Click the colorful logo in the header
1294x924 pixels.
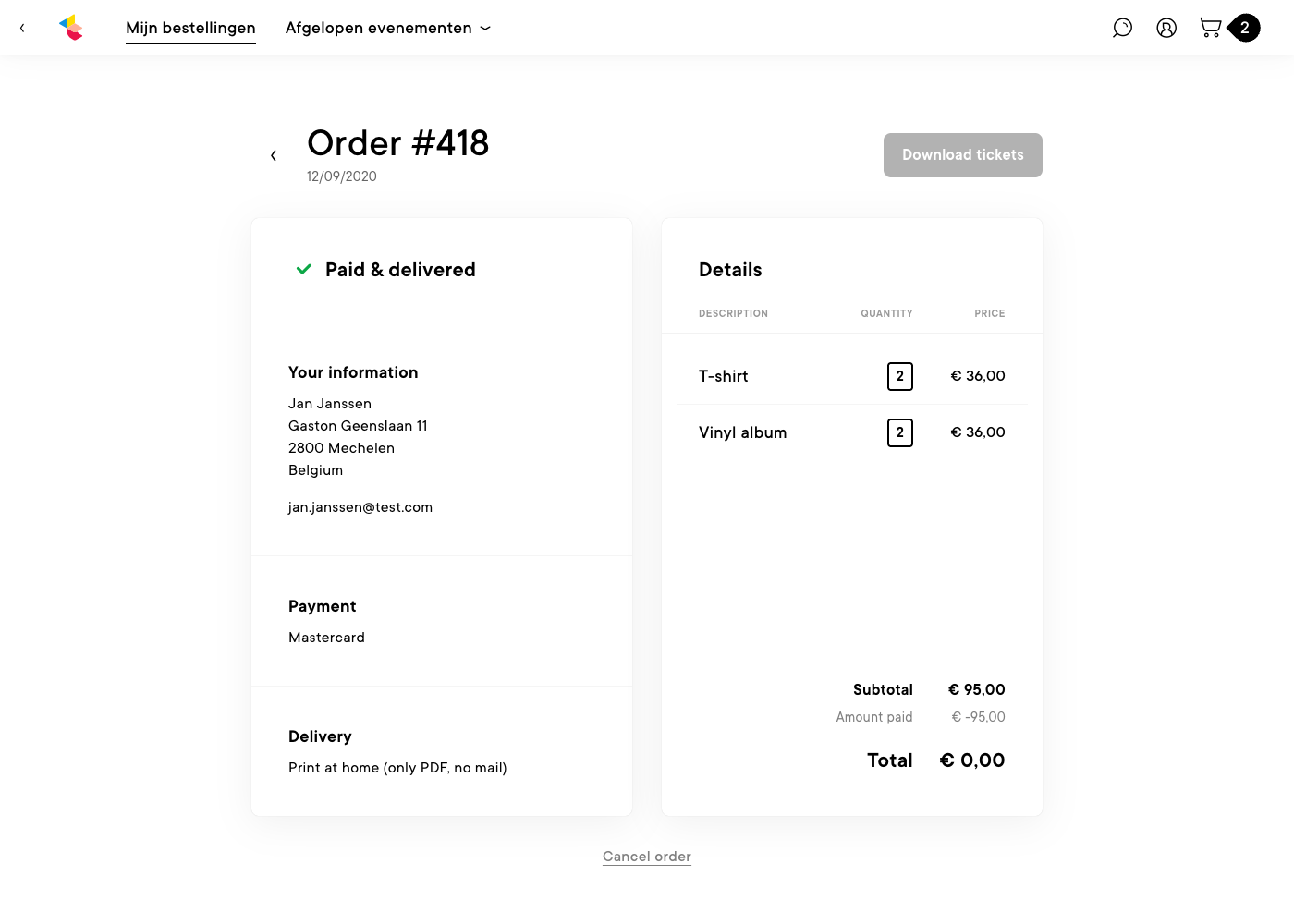71,28
